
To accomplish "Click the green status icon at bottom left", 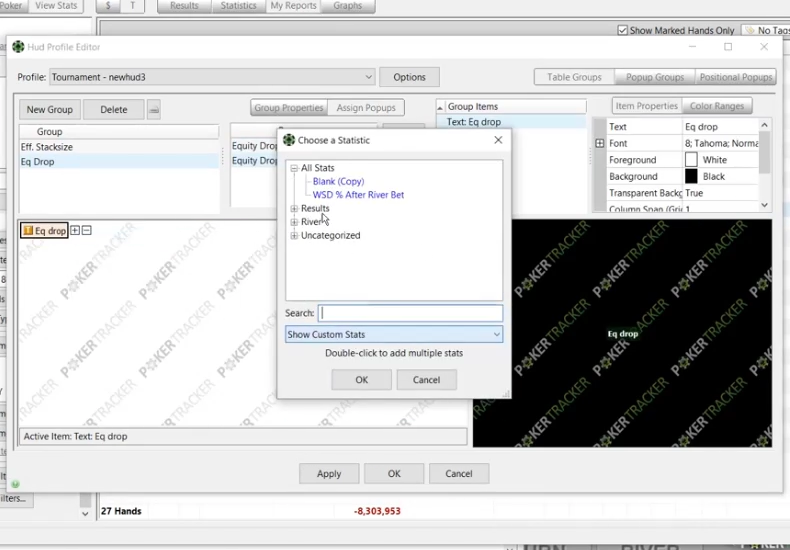I will click(x=16, y=484).
